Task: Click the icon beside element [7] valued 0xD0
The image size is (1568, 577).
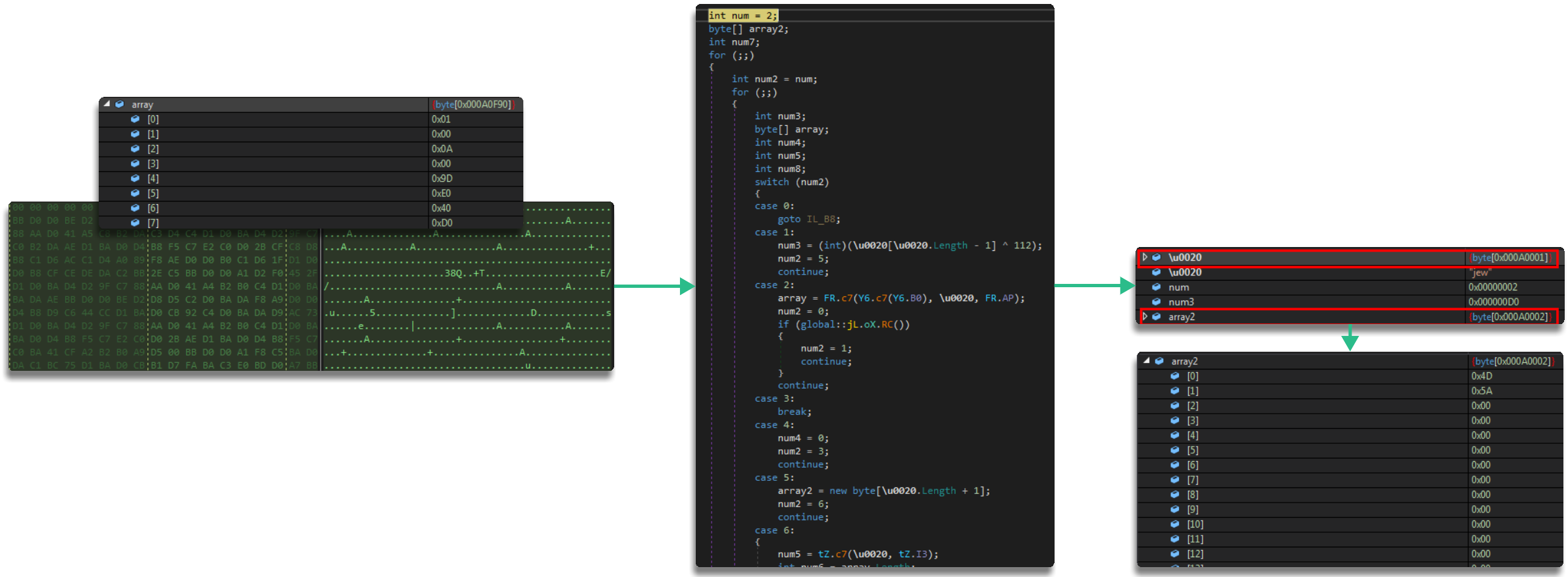Action: 135,223
